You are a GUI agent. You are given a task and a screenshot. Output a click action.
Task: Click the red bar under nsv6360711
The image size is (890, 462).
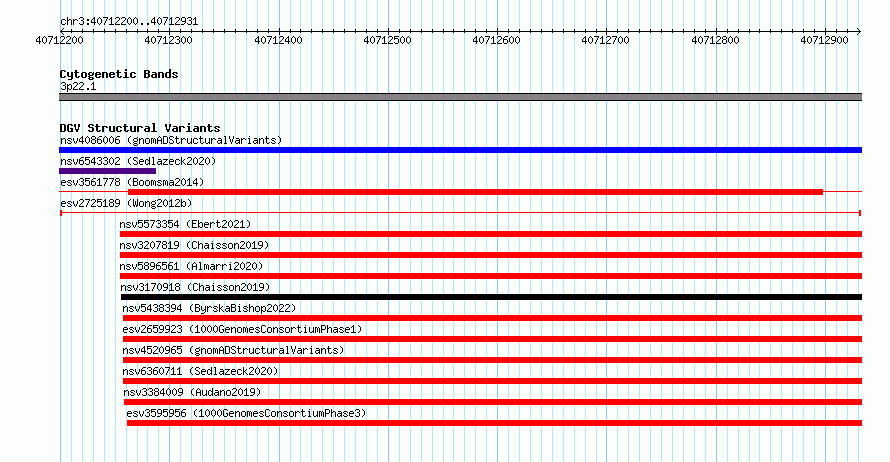pyautogui.click(x=492, y=381)
